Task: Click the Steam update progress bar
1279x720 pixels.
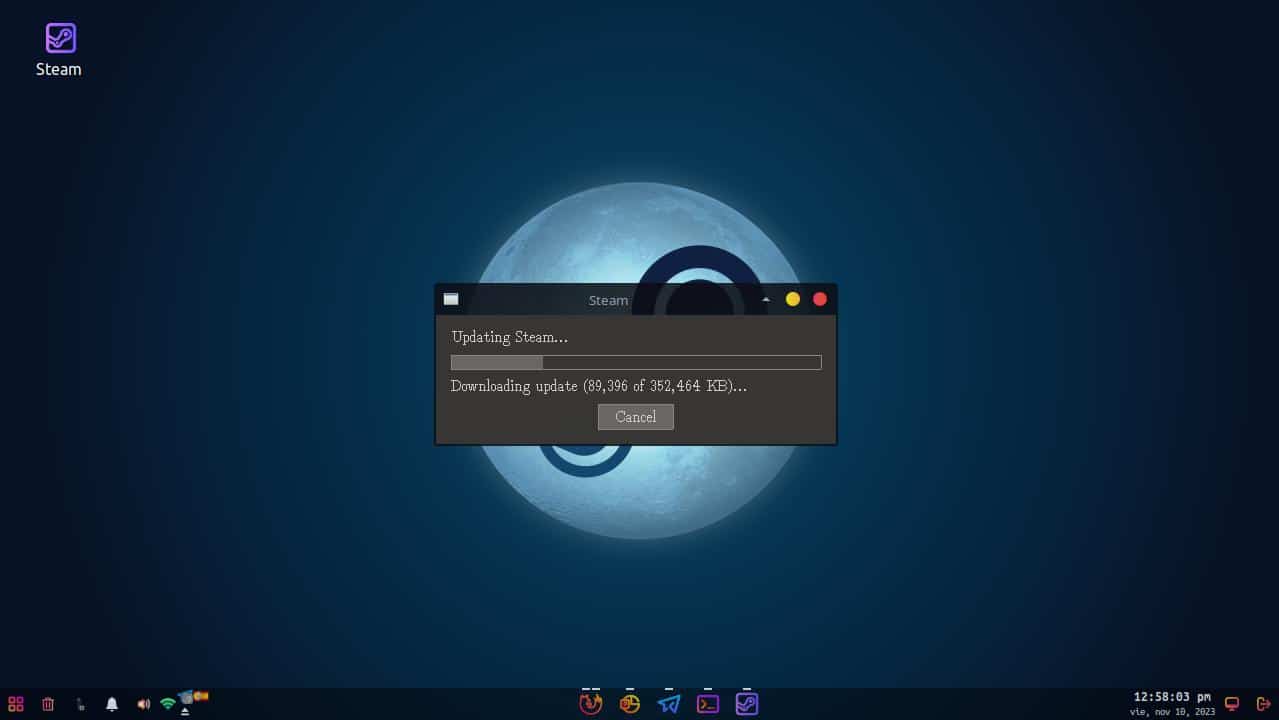Action: [x=635, y=362]
